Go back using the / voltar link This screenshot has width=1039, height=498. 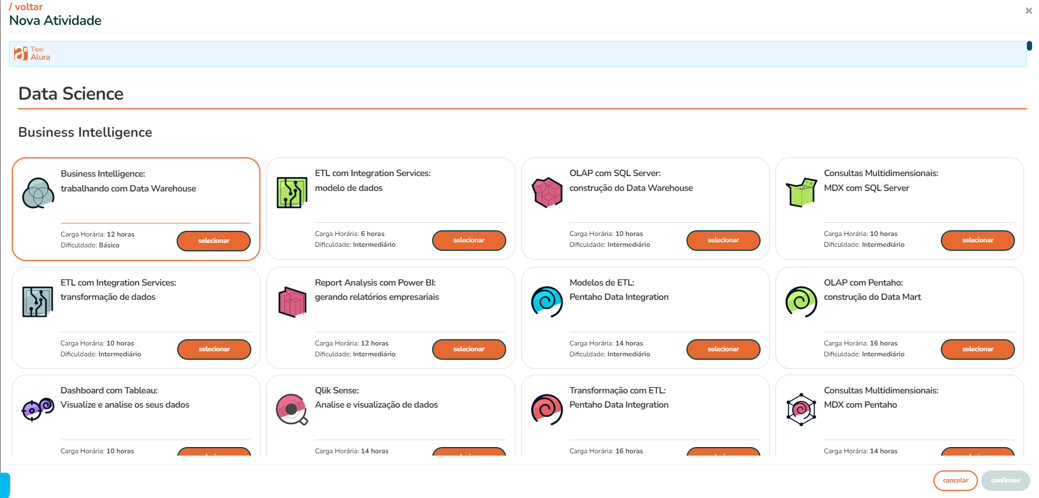(24, 7)
